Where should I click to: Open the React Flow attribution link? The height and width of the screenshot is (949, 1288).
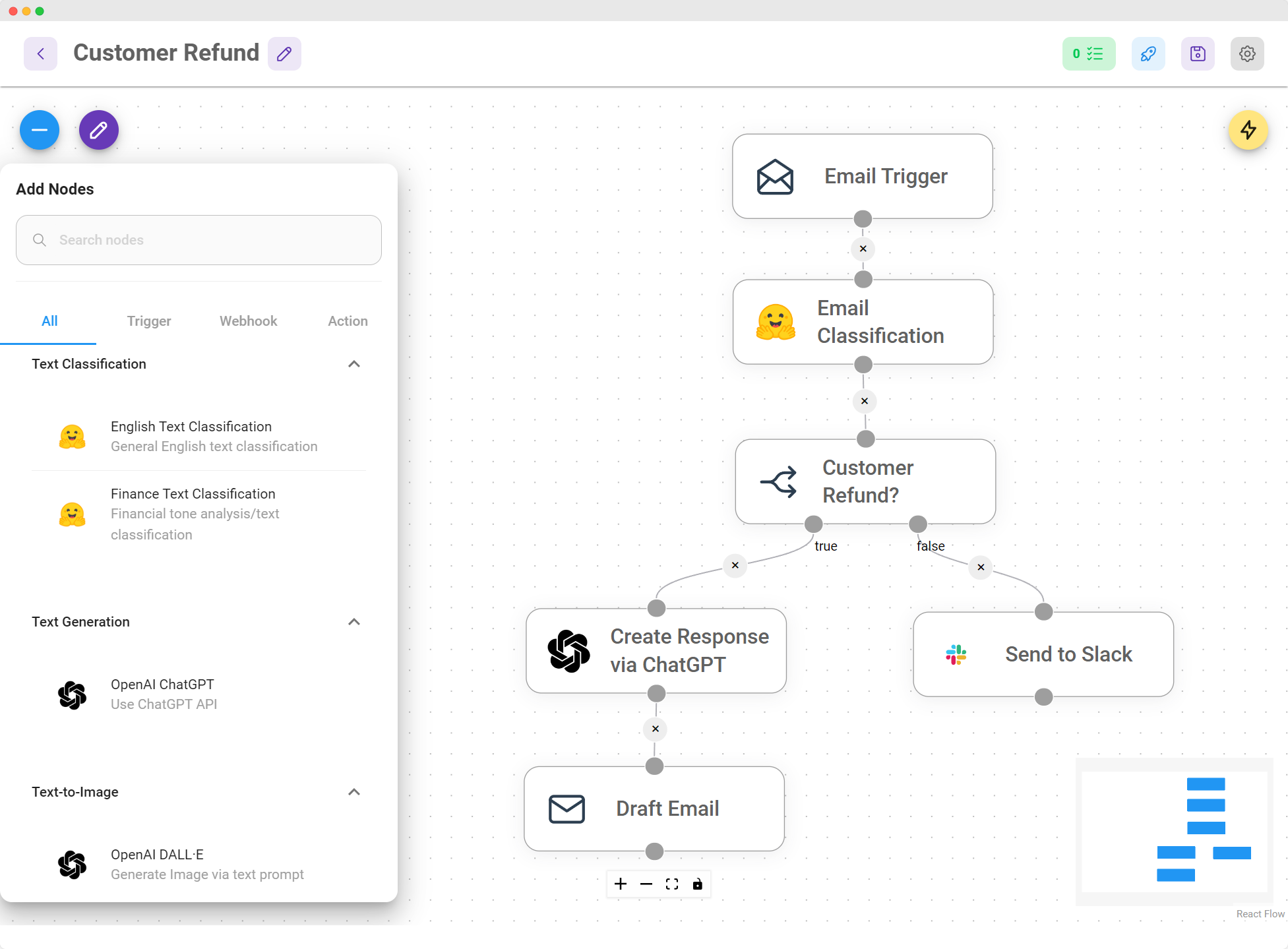(x=1260, y=914)
